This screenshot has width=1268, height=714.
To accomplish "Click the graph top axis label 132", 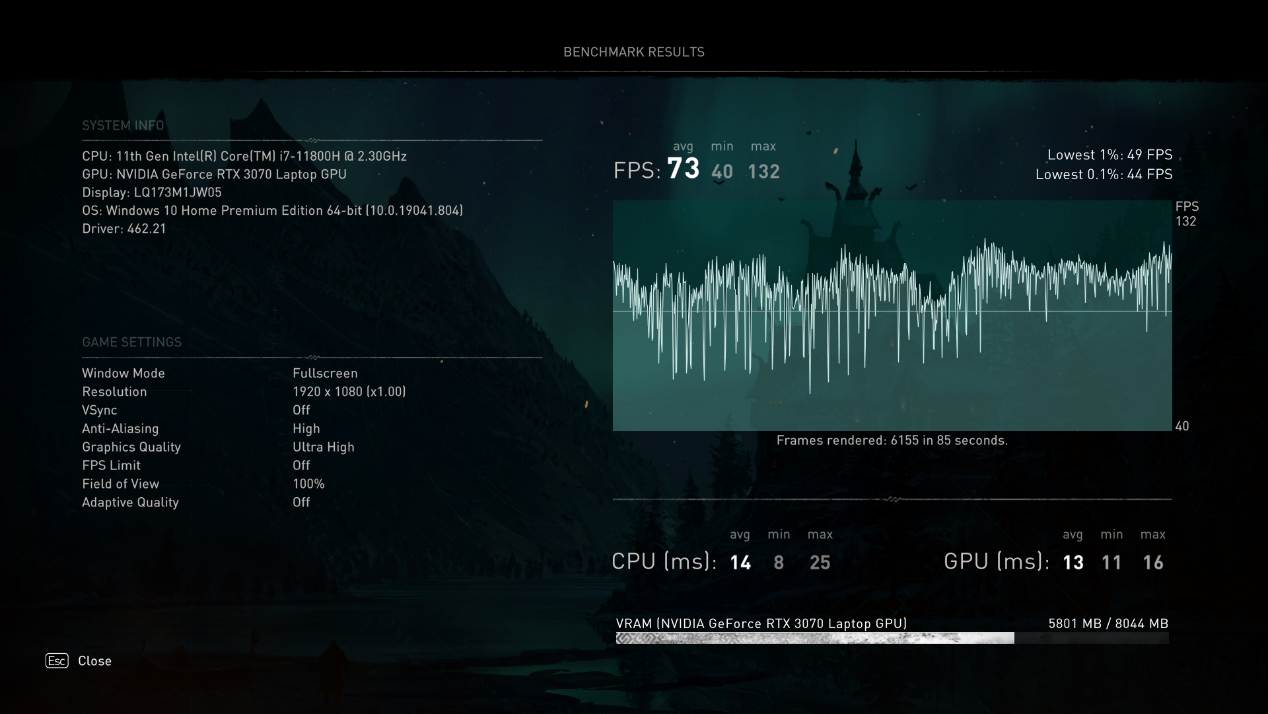I will click(1186, 221).
